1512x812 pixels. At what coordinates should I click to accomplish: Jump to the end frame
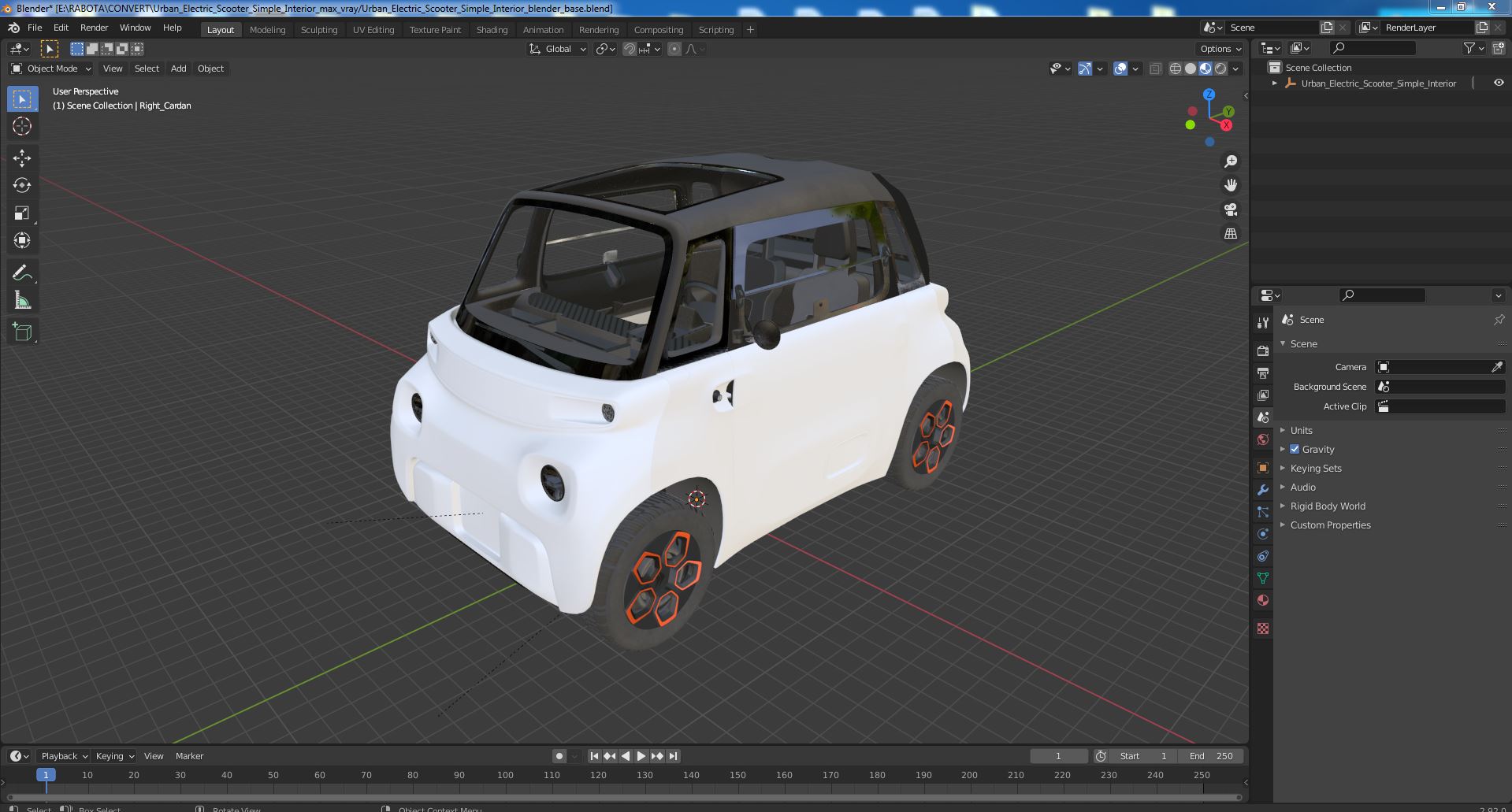[673, 756]
